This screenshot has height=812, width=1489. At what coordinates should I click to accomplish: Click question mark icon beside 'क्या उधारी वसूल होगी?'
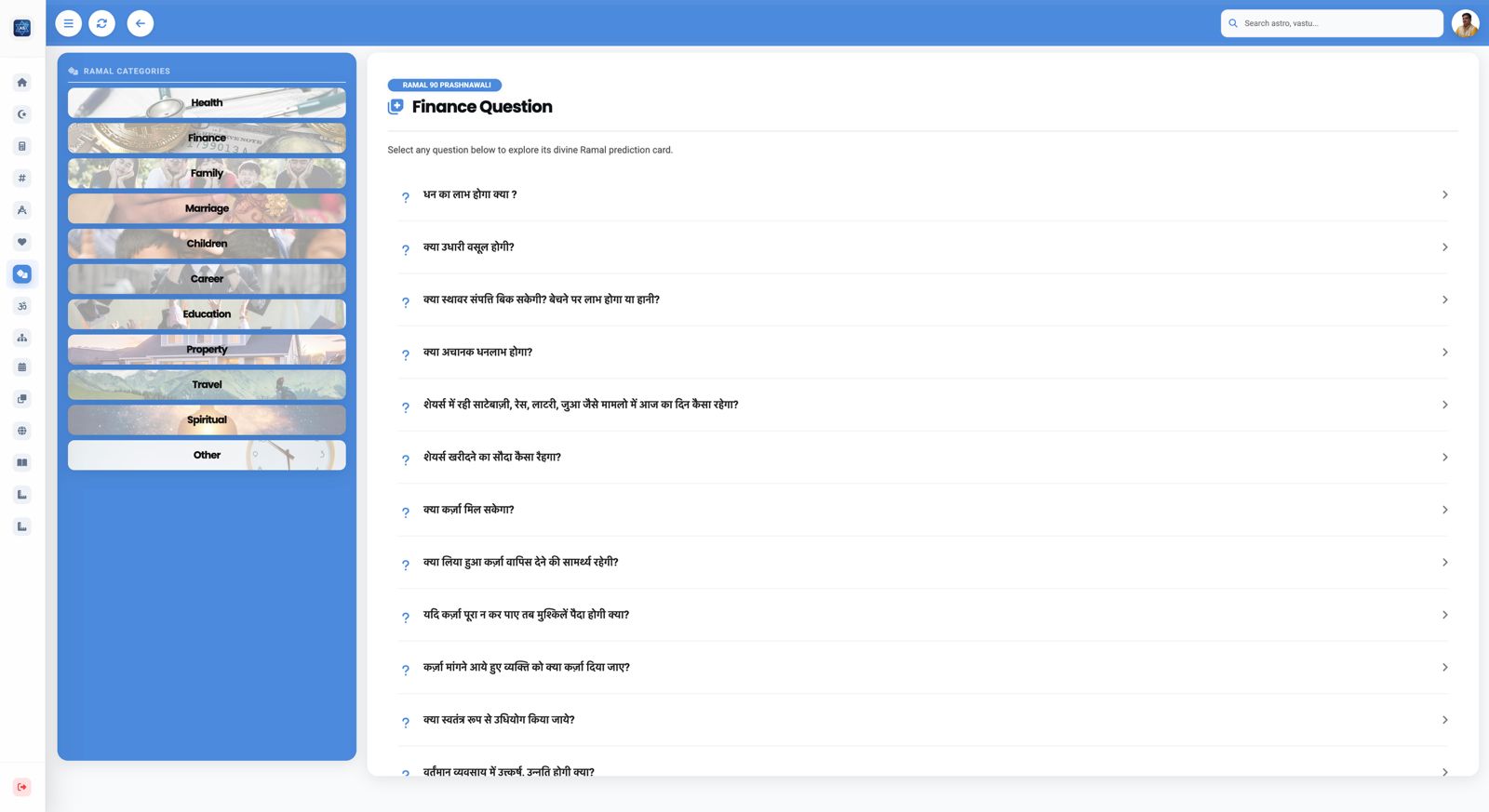406,250
